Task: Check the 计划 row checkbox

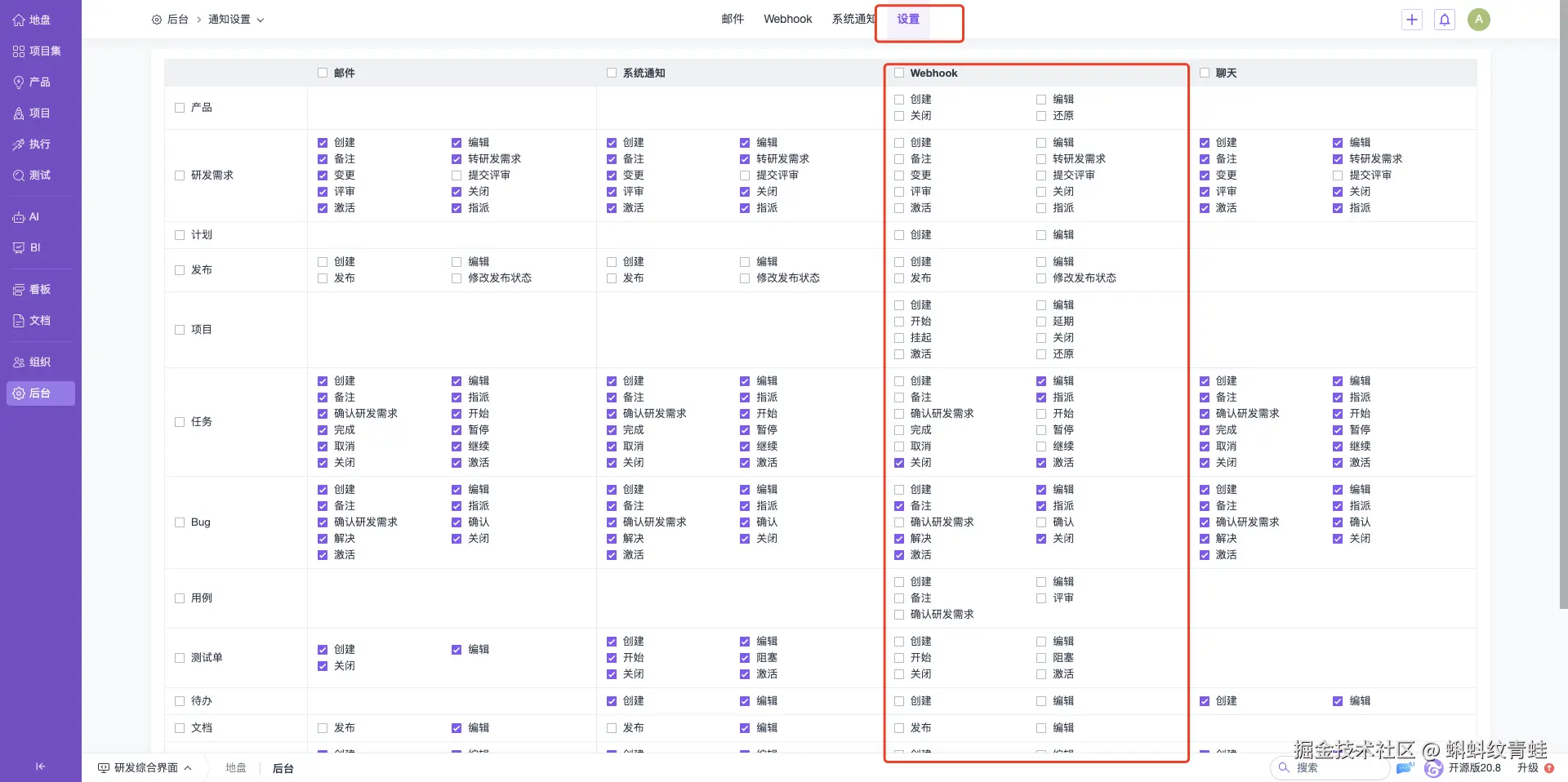Action: coord(180,235)
